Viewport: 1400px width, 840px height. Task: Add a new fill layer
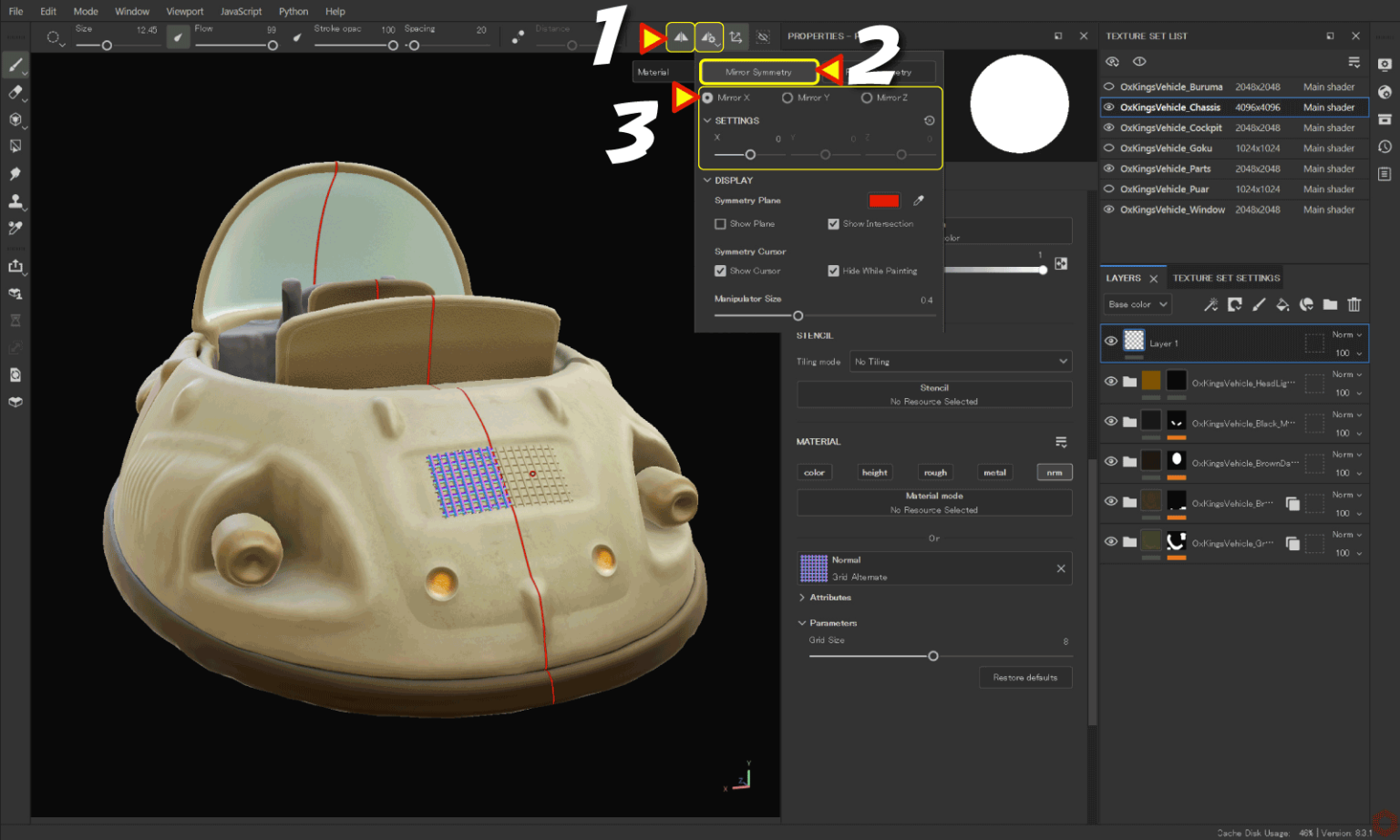(1282, 304)
